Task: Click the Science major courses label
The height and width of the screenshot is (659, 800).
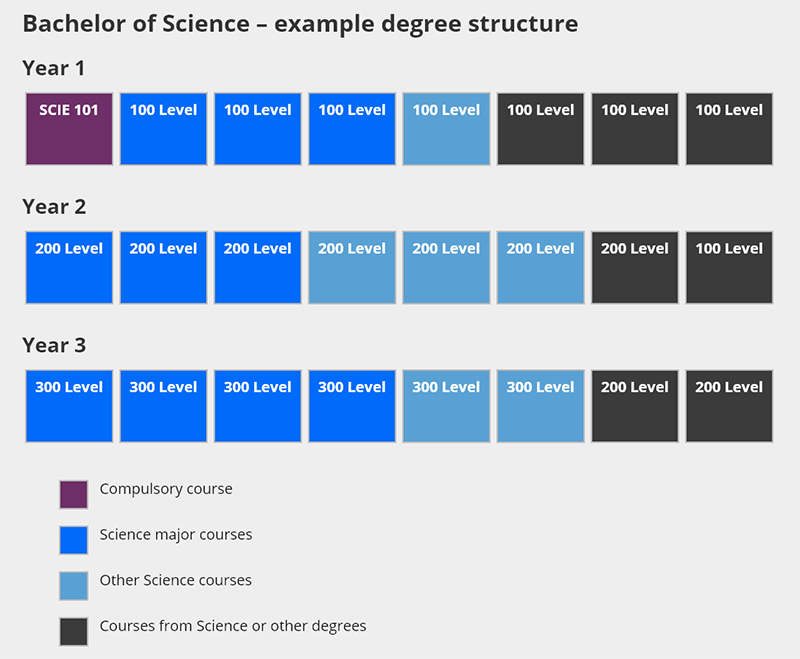Action: coord(176,535)
